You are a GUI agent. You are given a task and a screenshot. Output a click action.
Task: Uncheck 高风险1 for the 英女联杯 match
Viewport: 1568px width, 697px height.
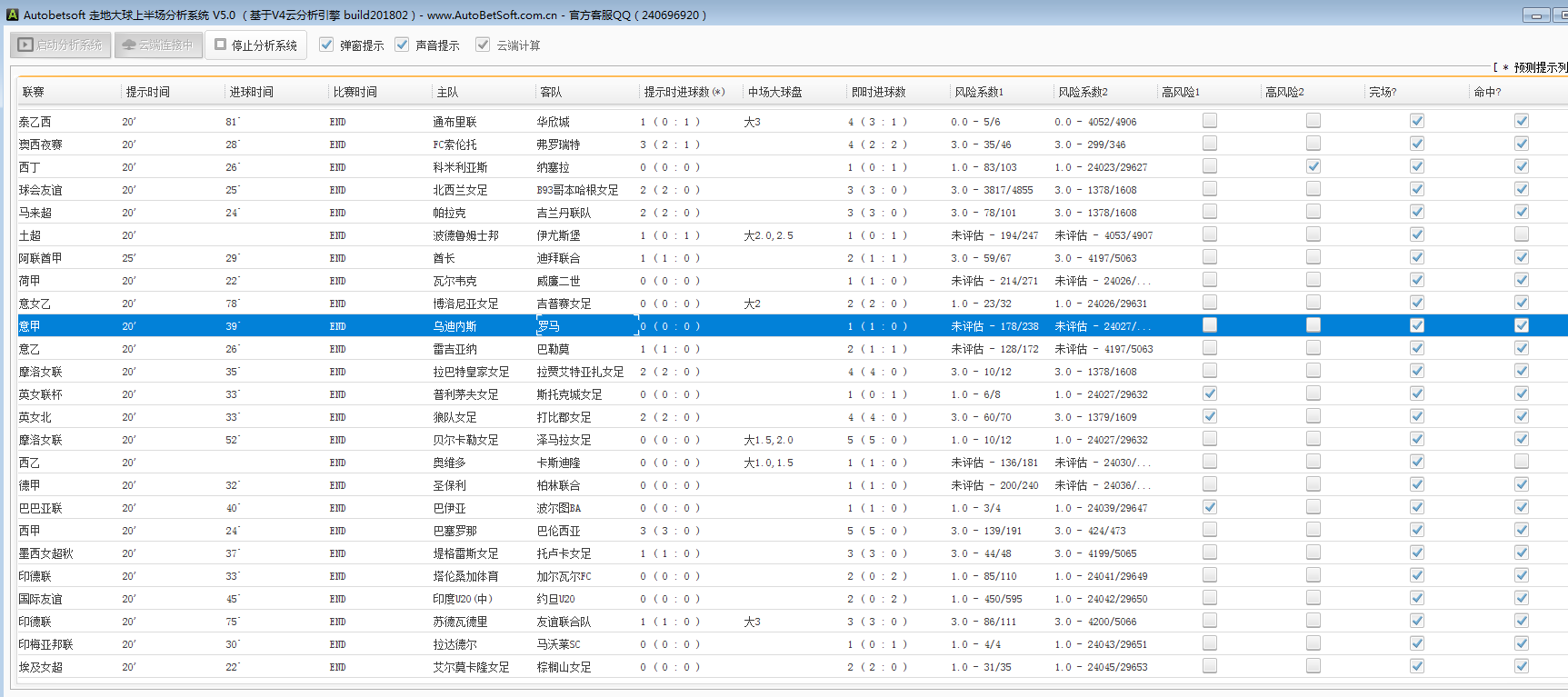pyautogui.click(x=1210, y=393)
